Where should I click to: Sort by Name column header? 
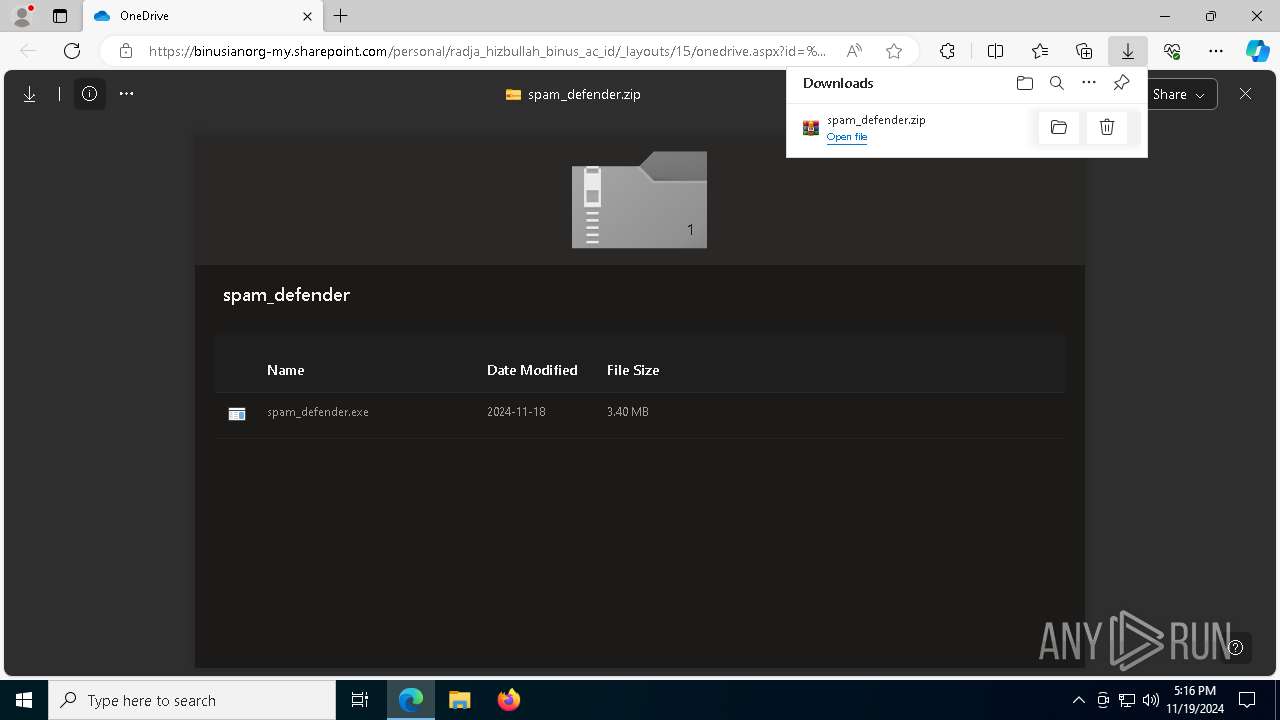click(285, 370)
